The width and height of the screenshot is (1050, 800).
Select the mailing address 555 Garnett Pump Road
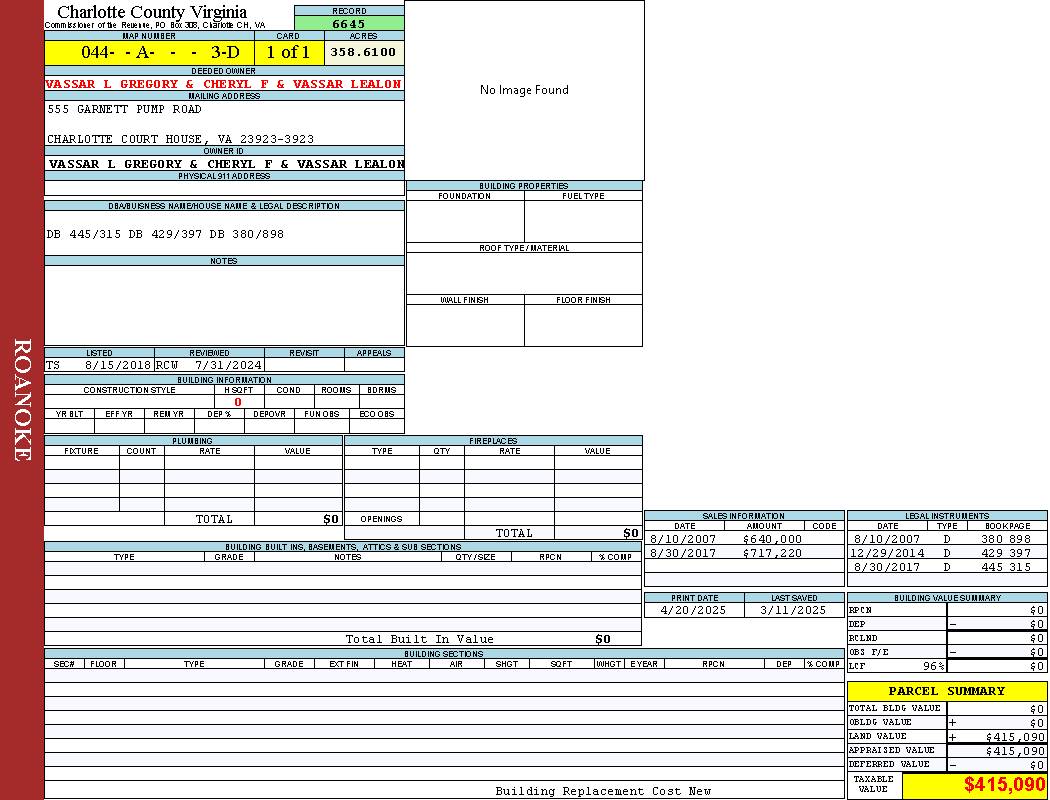click(124, 109)
